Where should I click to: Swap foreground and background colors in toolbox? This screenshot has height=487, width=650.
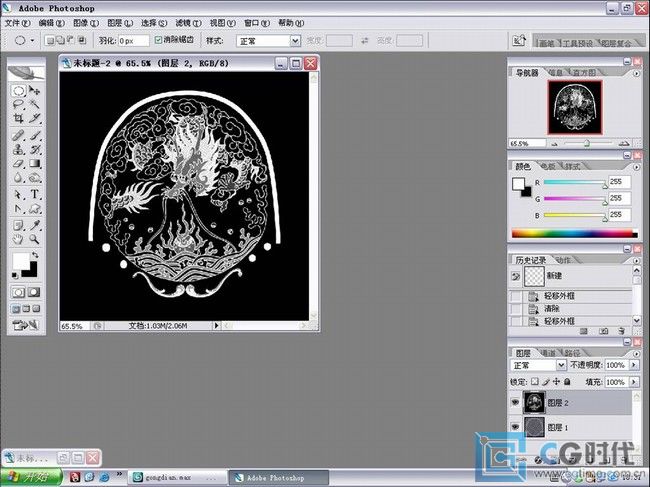(35, 254)
